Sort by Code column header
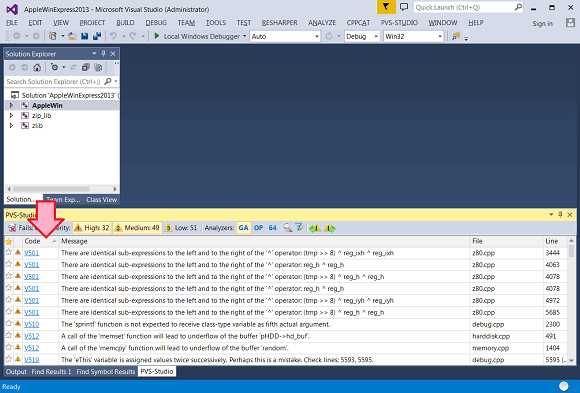580x393 pixels. pos(40,241)
